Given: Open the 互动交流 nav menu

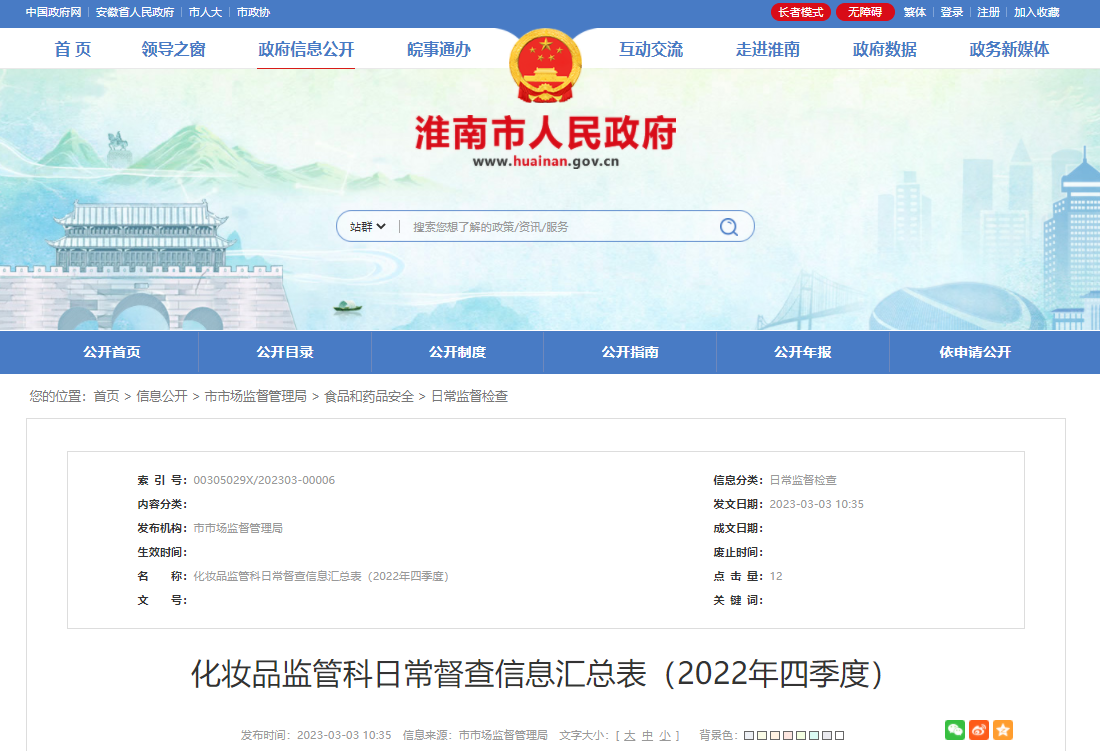Looking at the screenshot, I should click(x=651, y=49).
